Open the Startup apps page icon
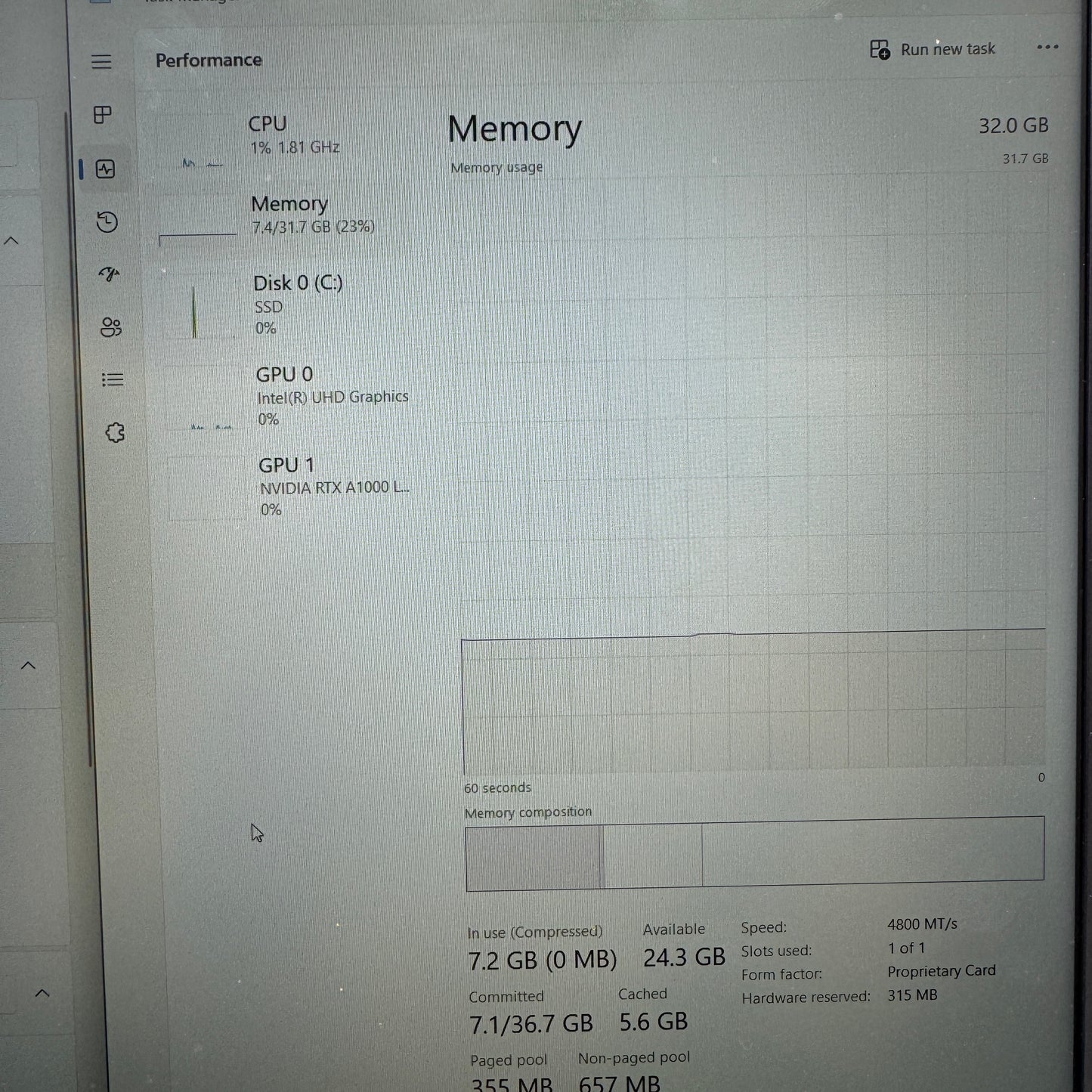 [110, 274]
